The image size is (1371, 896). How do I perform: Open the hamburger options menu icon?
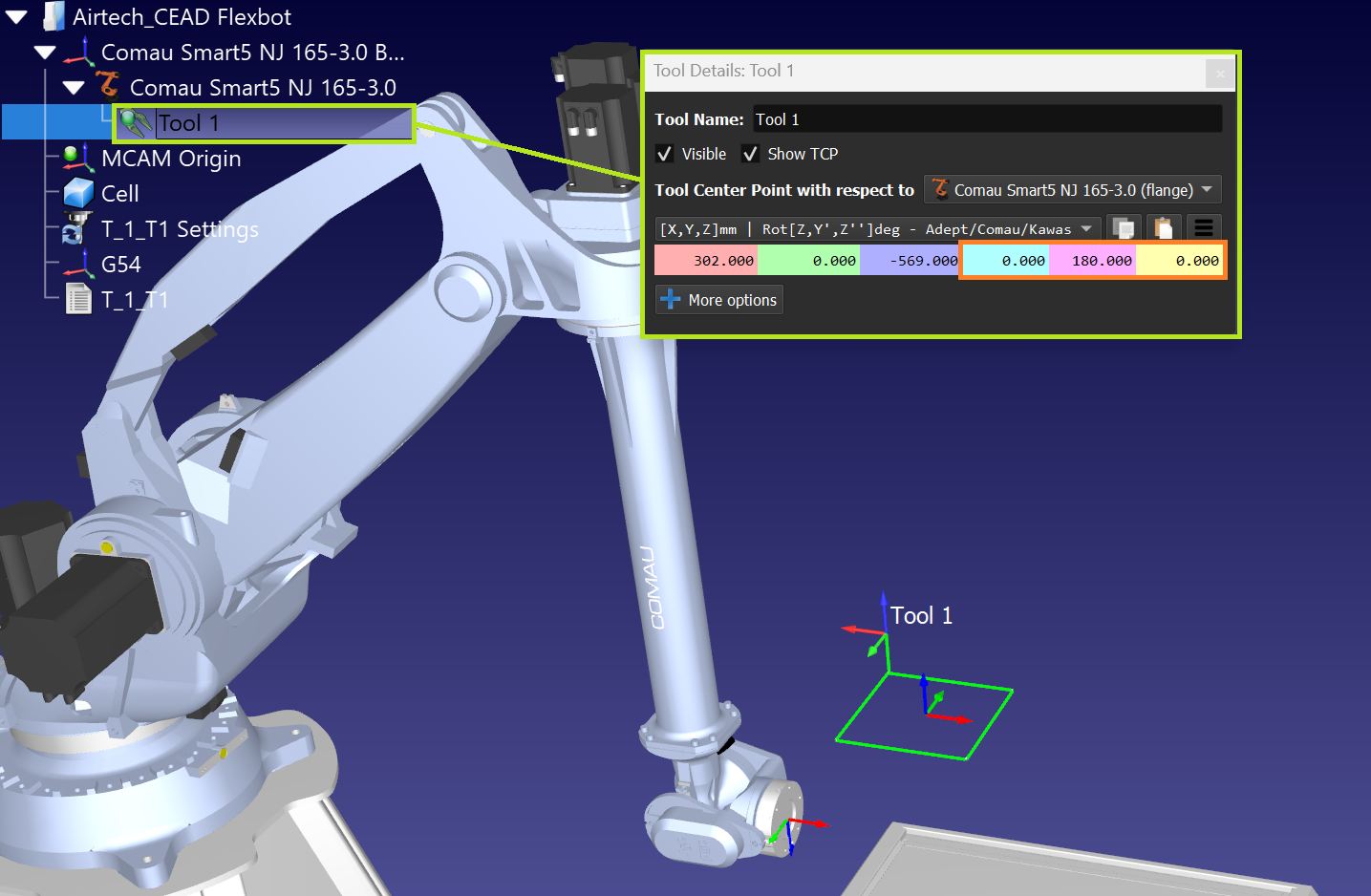[x=1203, y=228]
